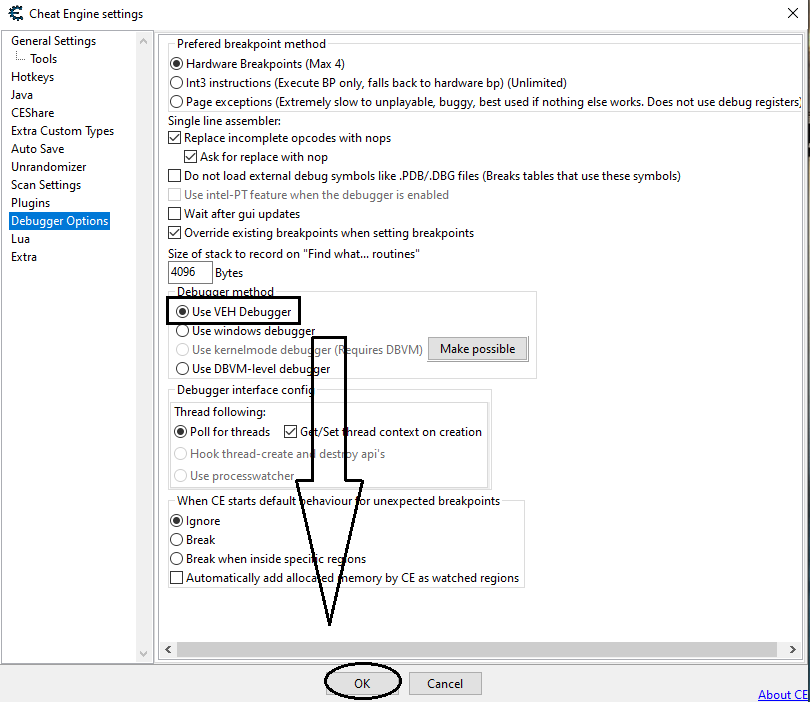The width and height of the screenshot is (810, 702).
Task: Click the Cheat Engine logo icon in title bar
Action: click(x=16, y=13)
